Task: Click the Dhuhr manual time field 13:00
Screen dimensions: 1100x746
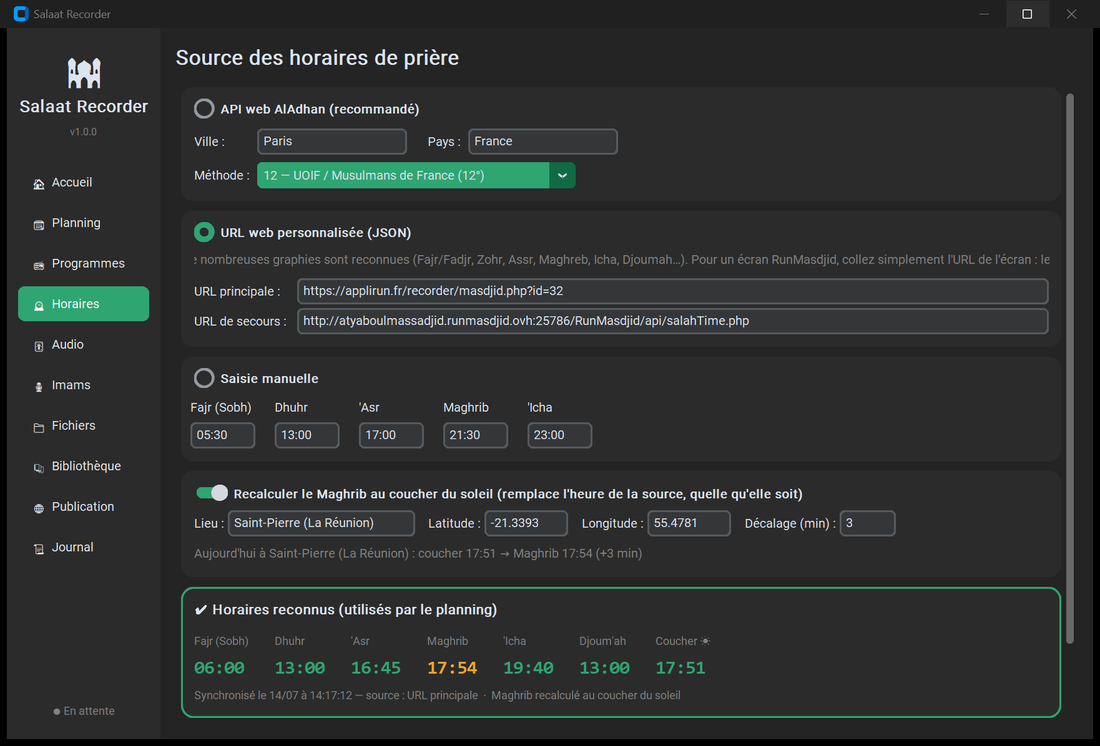Action: 307,435
